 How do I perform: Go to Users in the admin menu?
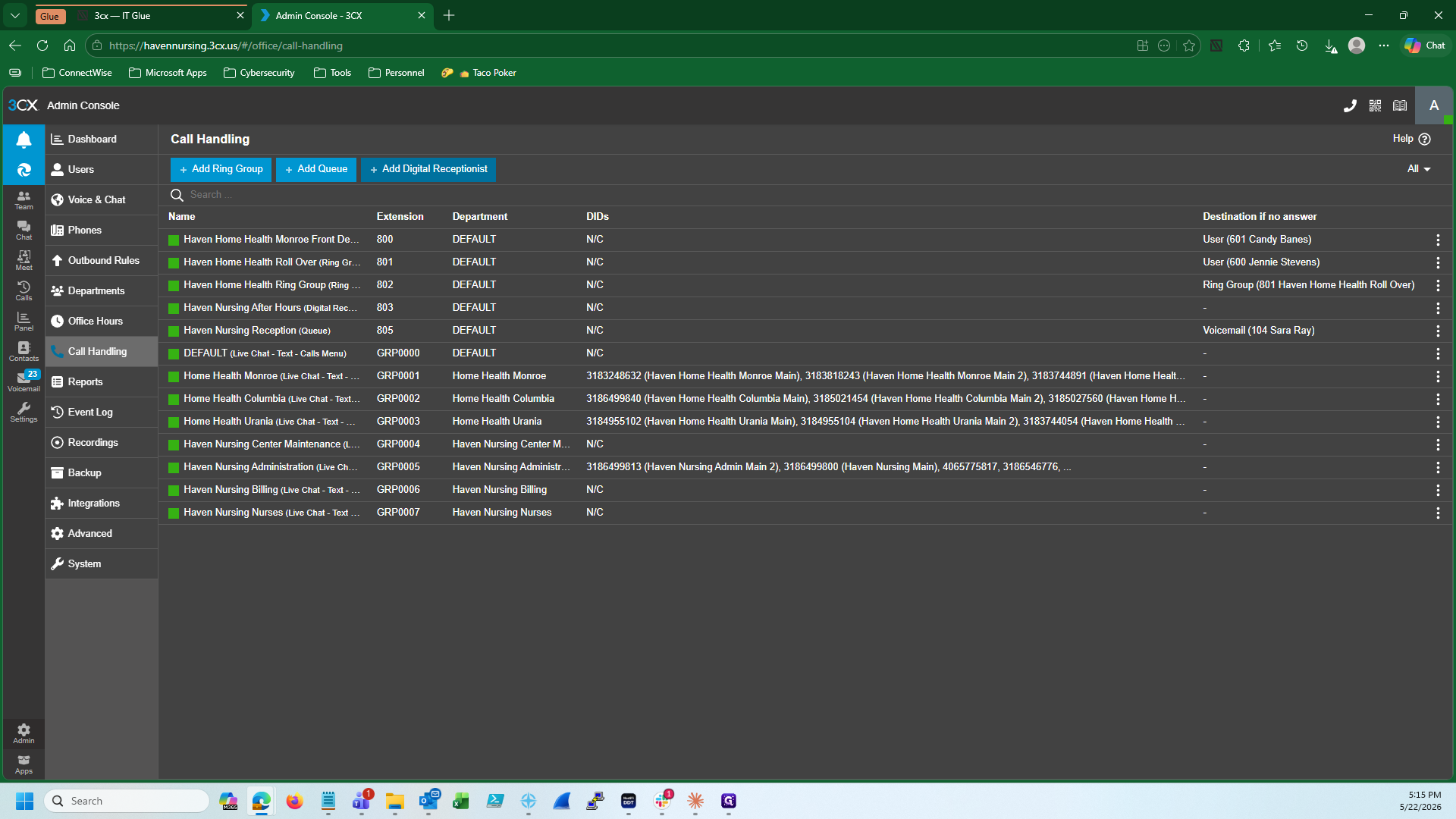[102, 170]
